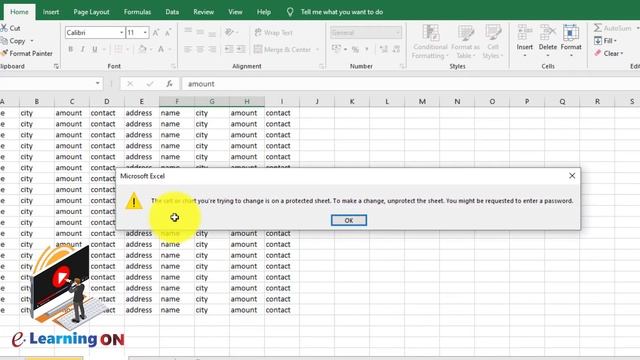The height and width of the screenshot is (360, 640).
Task: Click the Delete cells button
Action: pyautogui.click(x=547, y=41)
